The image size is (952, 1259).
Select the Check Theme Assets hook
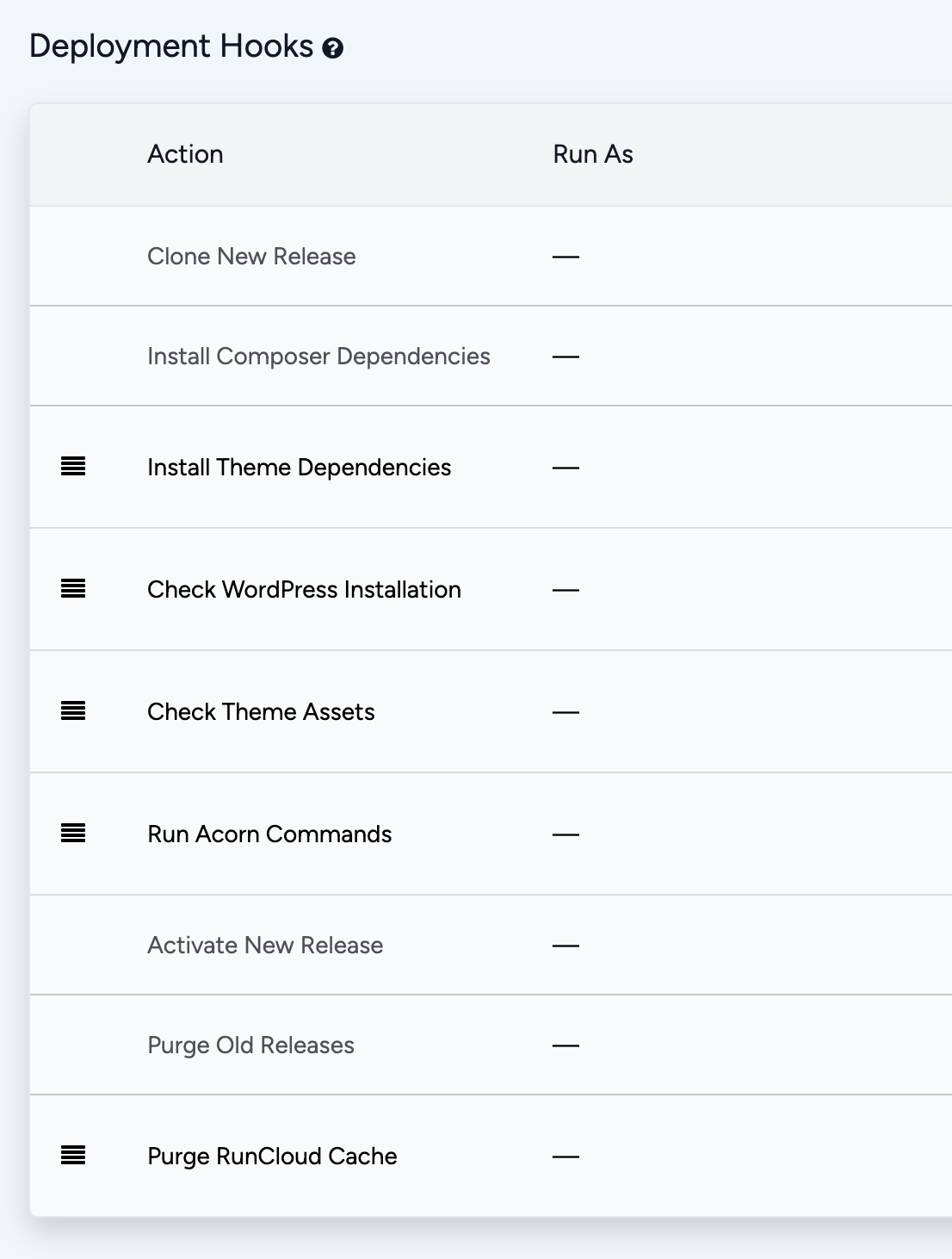pos(261,711)
